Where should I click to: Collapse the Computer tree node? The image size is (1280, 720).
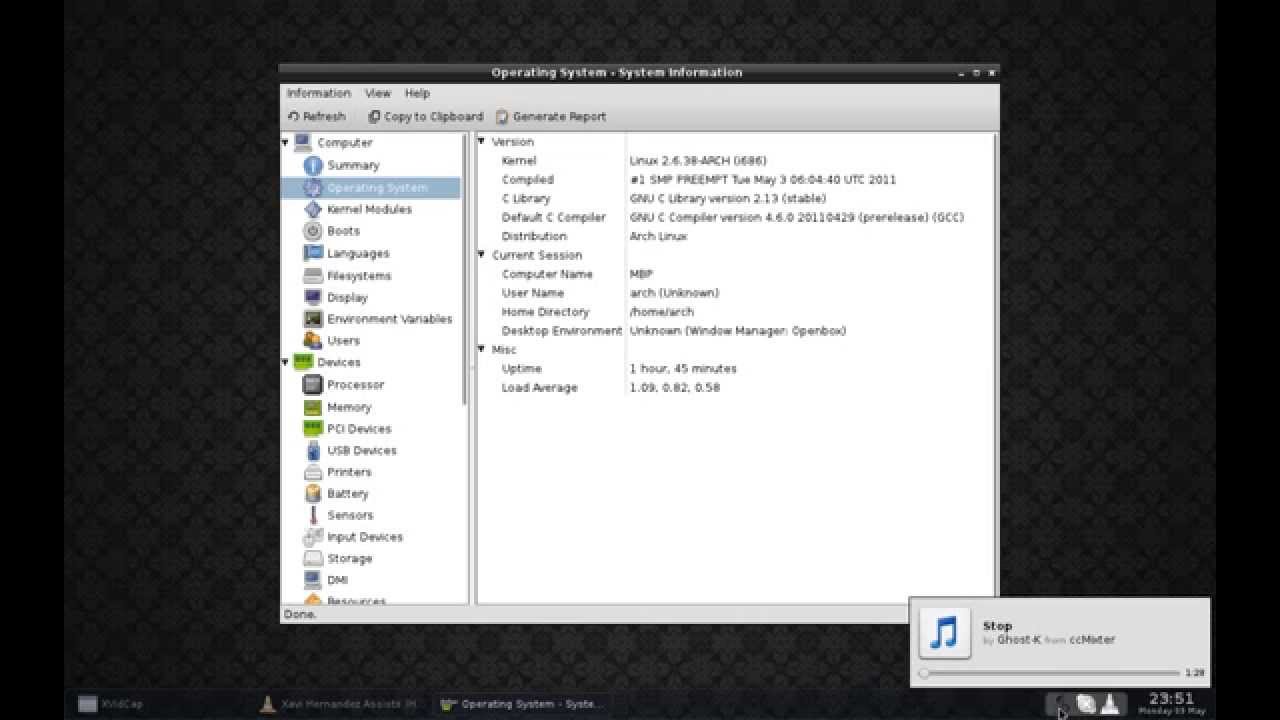point(285,143)
